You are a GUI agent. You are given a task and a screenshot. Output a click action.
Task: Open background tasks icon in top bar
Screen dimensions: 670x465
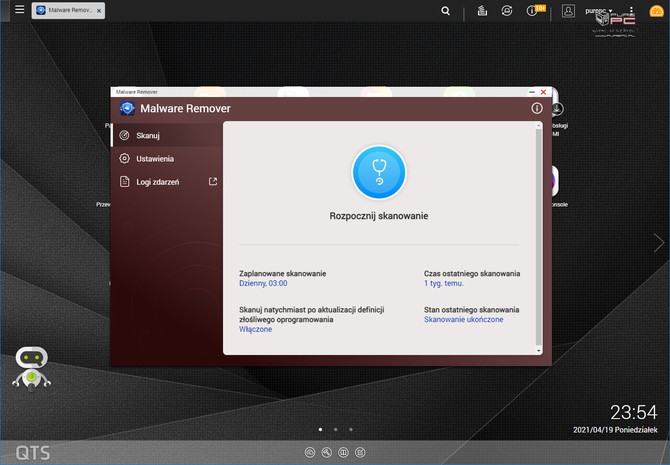(x=482, y=11)
